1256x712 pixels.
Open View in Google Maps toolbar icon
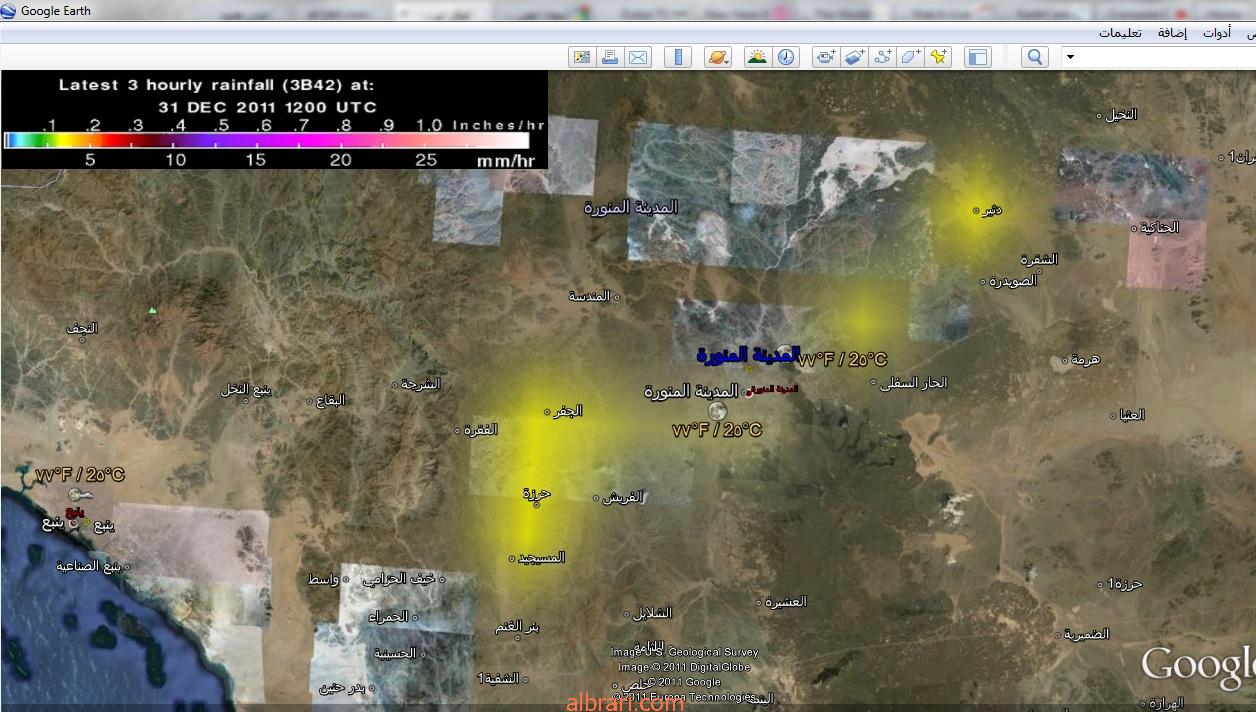pyautogui.click(x=581, y=57)
